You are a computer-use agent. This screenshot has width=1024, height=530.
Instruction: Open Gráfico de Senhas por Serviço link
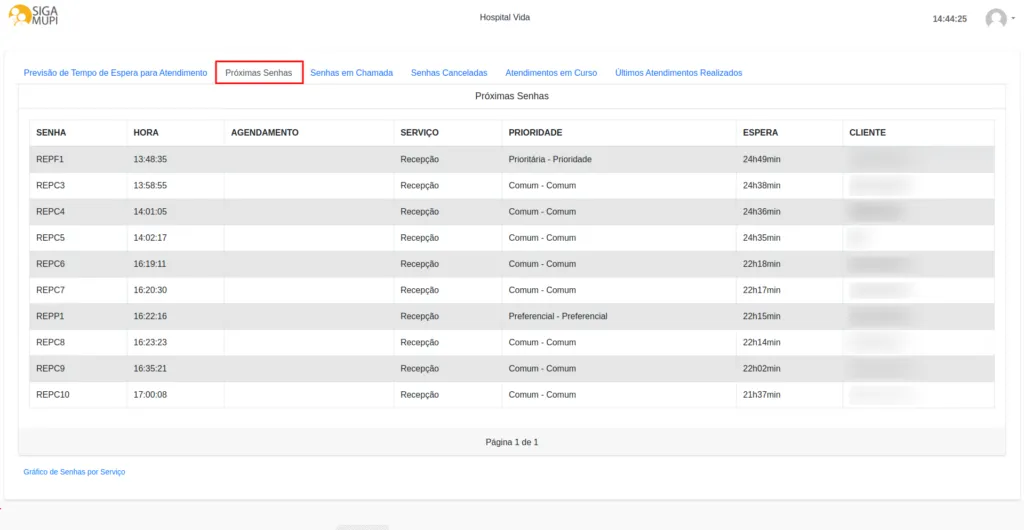coord(74,471)
